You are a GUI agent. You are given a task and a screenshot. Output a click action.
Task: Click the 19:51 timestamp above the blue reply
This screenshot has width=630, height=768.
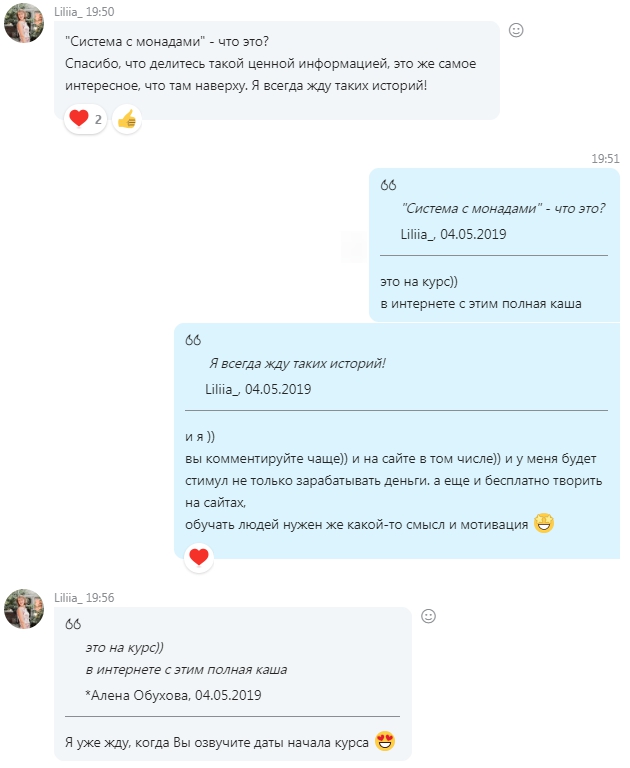(x=606, y=158)
